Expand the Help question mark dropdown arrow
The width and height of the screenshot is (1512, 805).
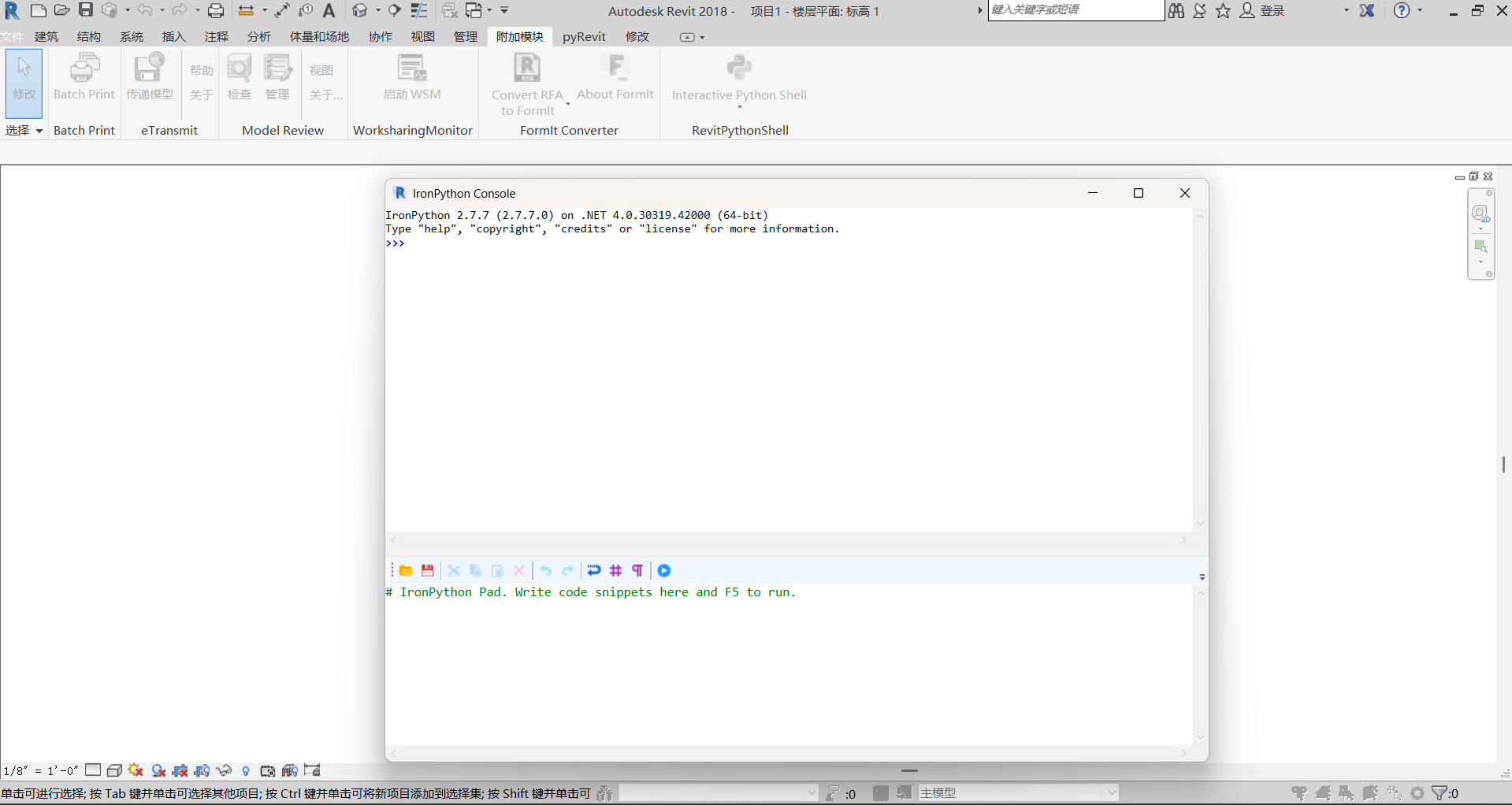[x=1420, y=10]
